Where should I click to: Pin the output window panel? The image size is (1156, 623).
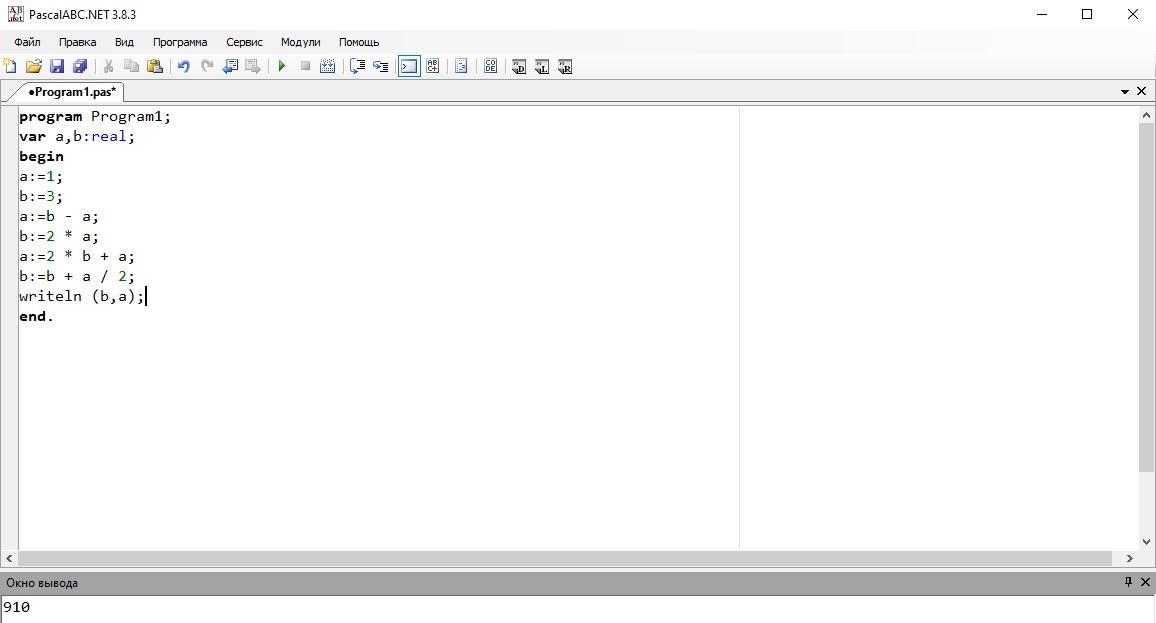pos(1128,582)
